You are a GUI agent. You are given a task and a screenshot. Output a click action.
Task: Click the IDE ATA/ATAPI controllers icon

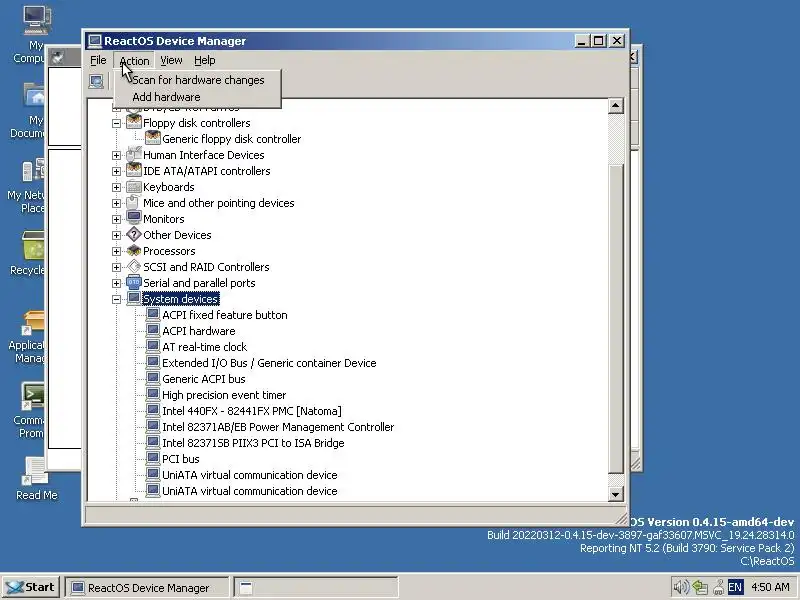tap(134, 170)
